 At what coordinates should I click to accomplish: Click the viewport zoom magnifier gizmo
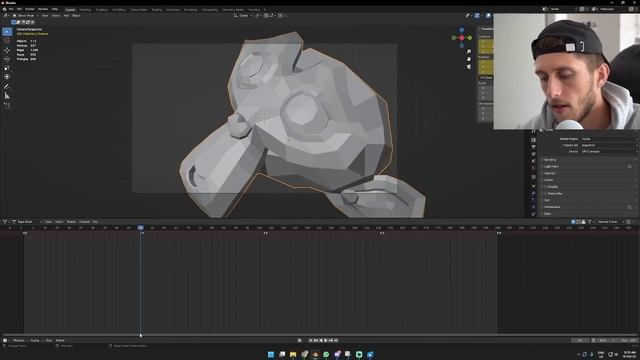pos(469,51)
